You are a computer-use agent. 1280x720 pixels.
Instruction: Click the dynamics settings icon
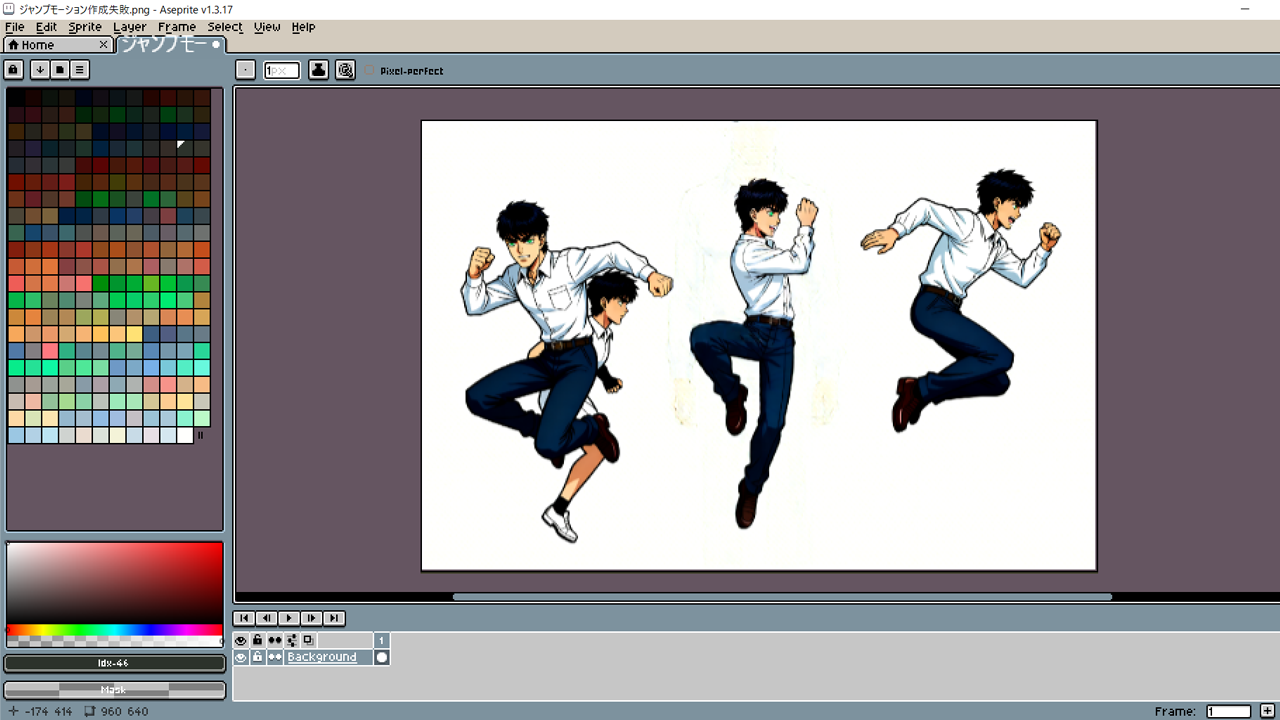(345, 70)
